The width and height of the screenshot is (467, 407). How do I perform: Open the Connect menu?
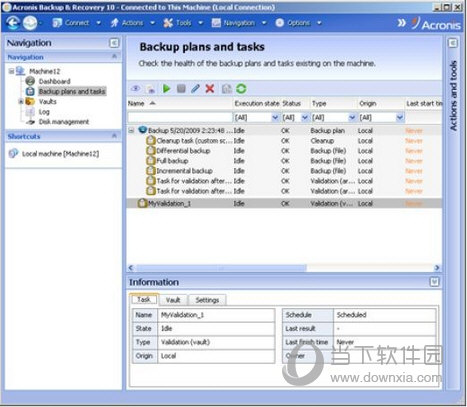77,23
